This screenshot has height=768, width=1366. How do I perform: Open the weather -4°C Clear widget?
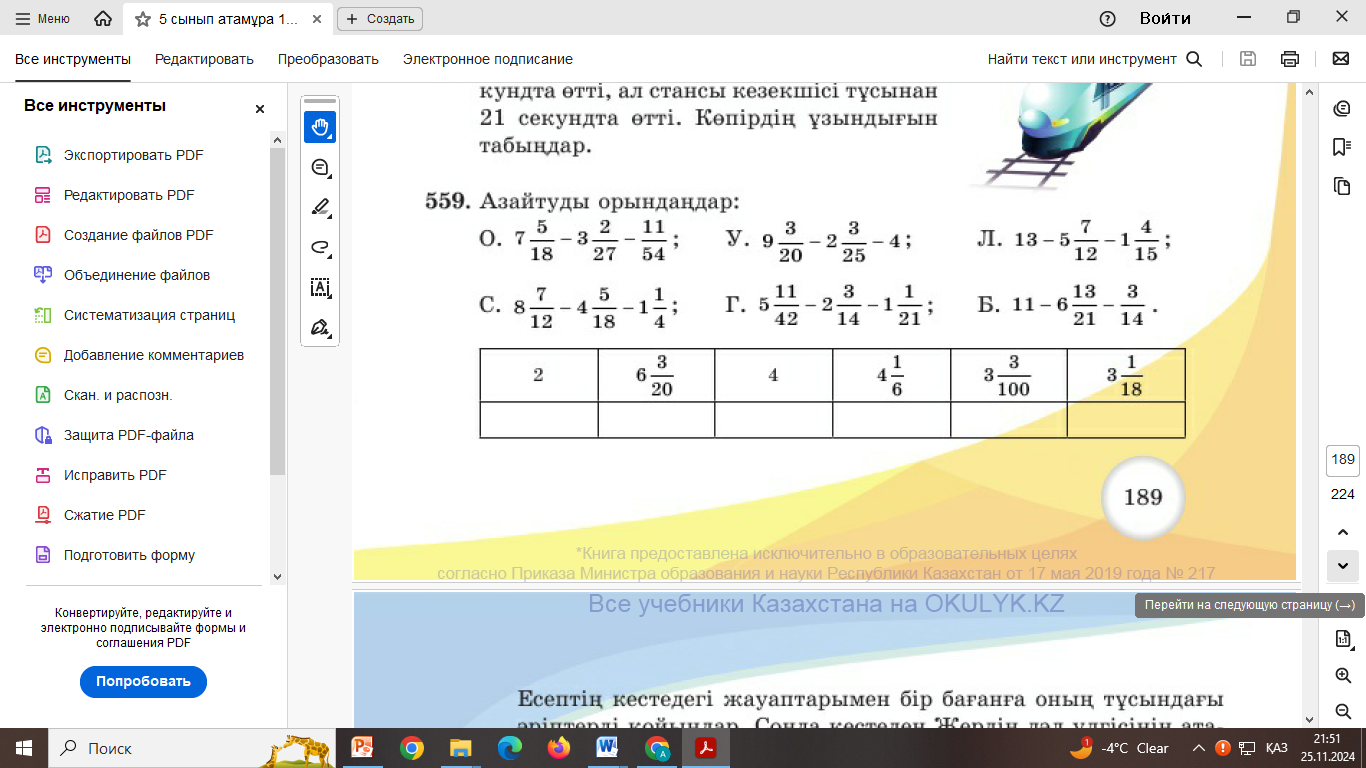point(1118,748)
